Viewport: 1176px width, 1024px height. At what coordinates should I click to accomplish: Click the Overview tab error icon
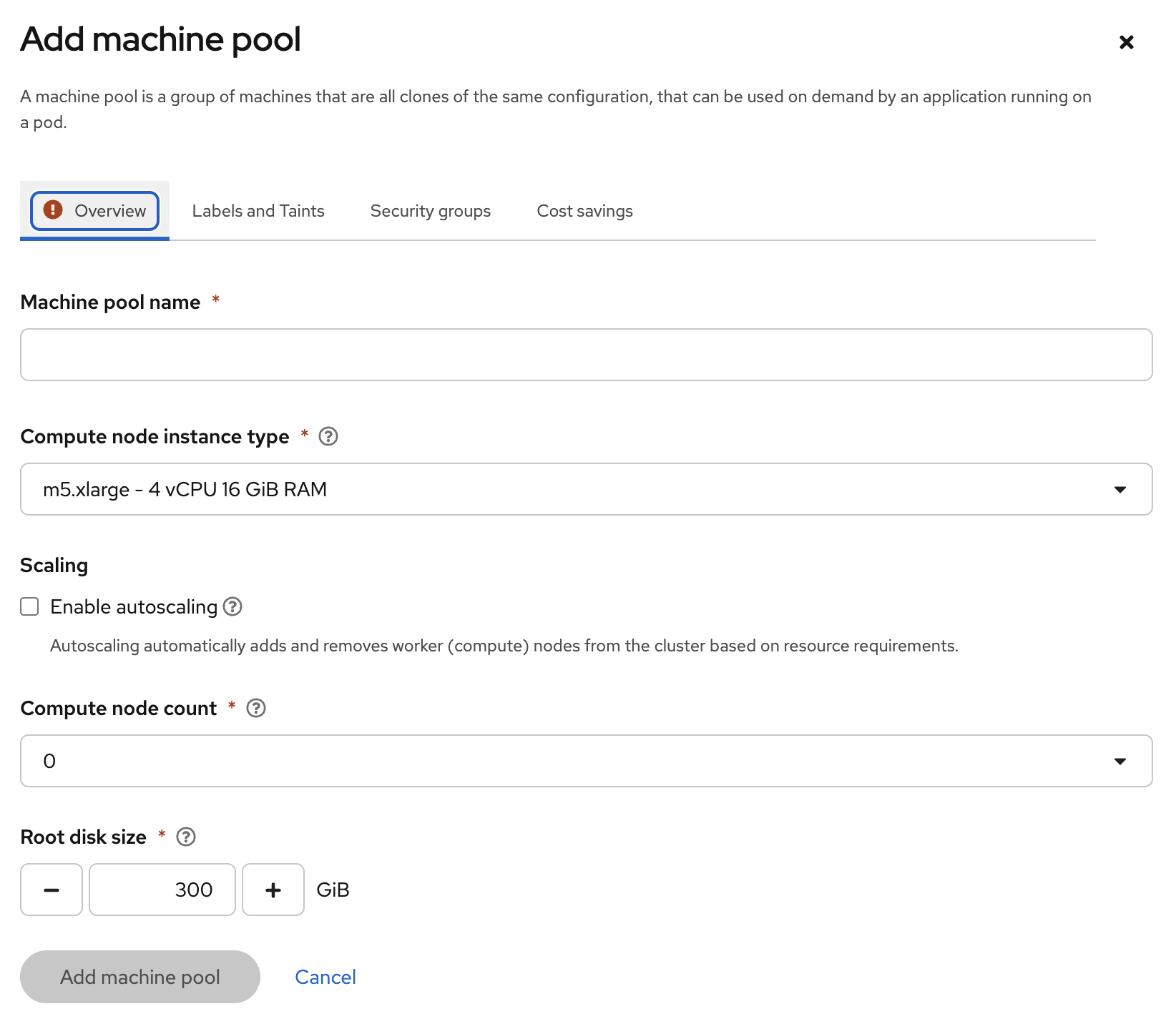pyautogui.click(x=53, y=210)
